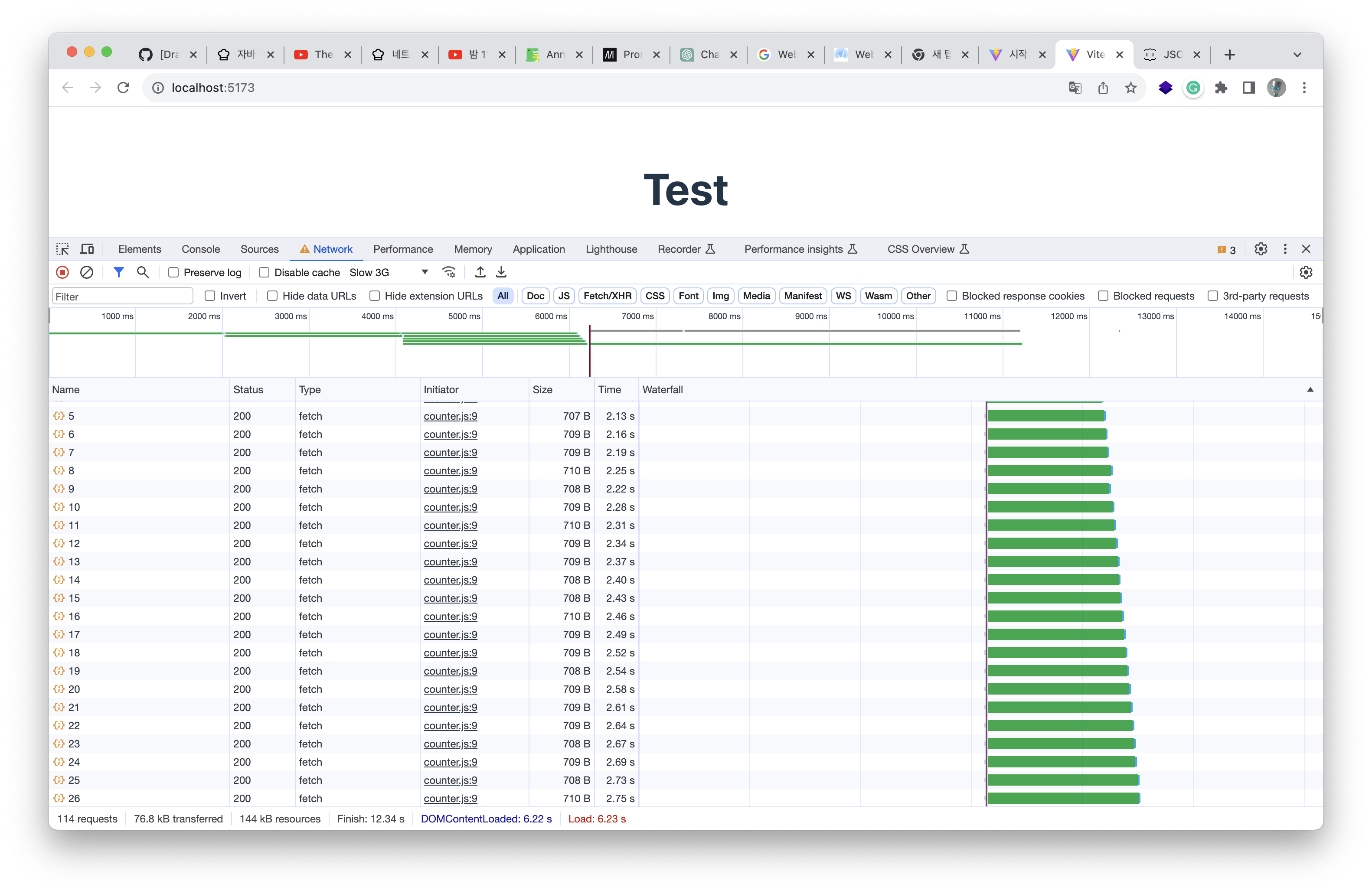Open the Slow 3G throttling dropdown
This screenshot has width=1372, height=894.
click(389, 273)
